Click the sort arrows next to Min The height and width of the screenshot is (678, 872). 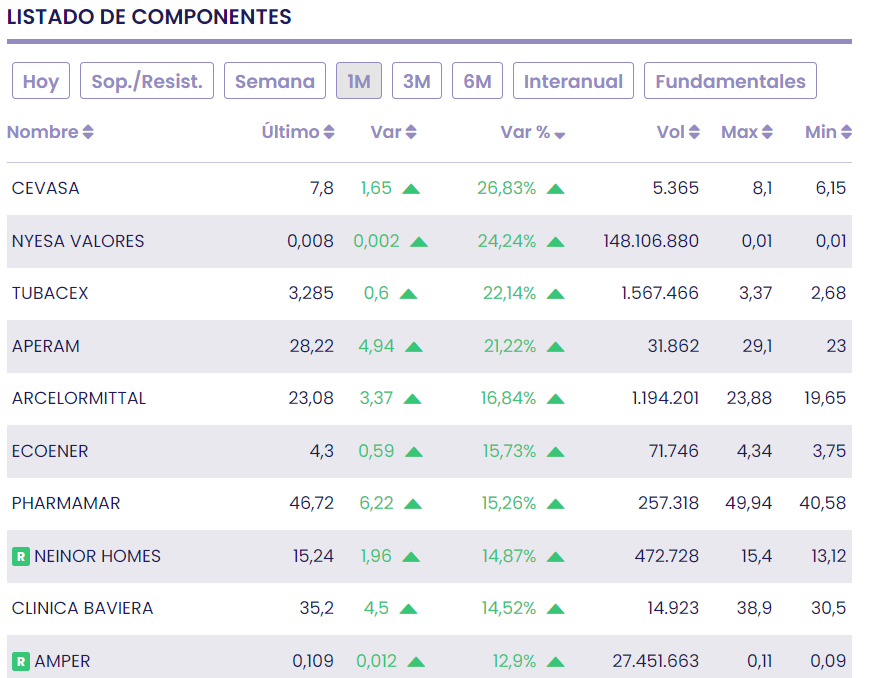846,133
